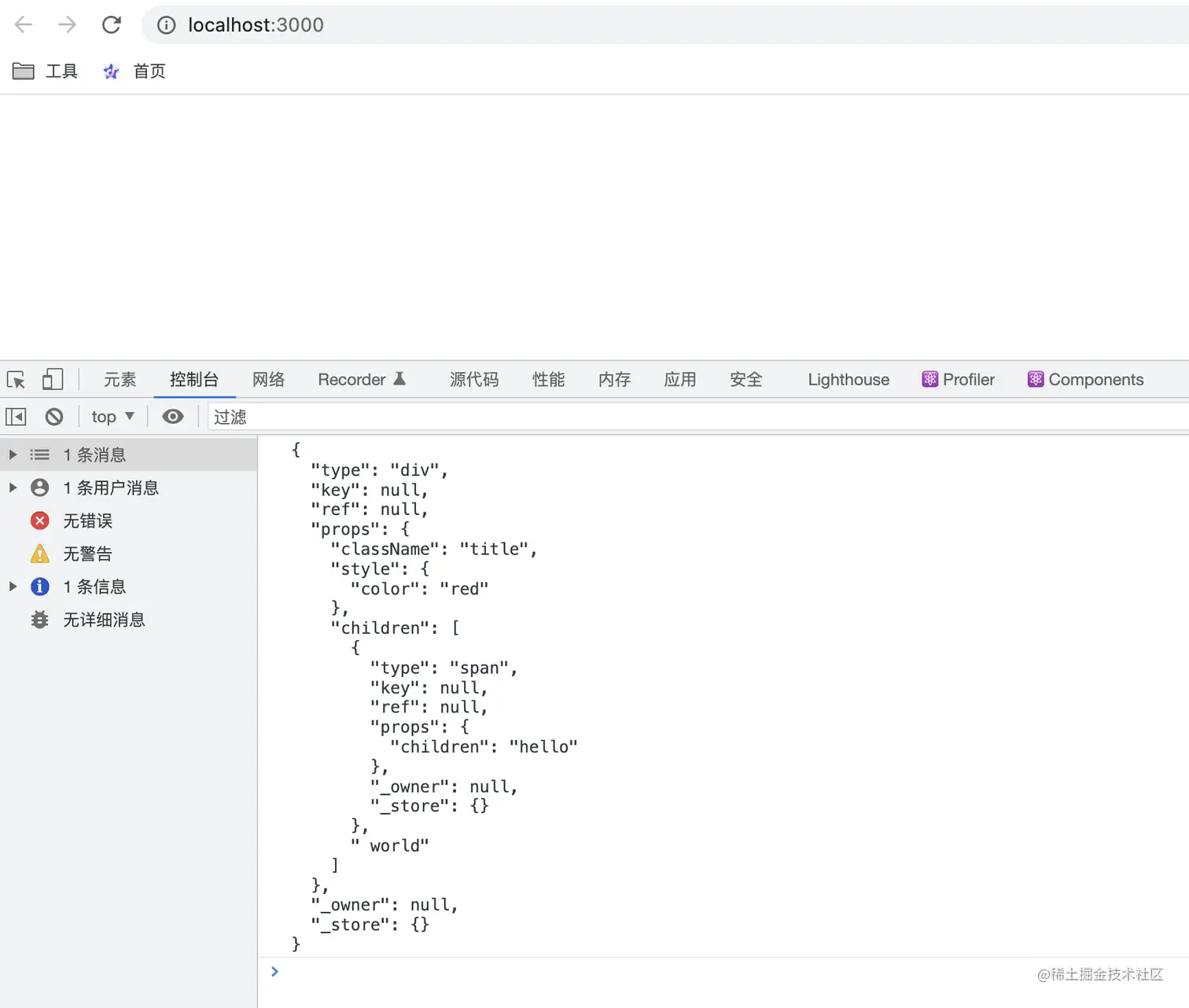Toggle the device toolbar icon
Screen dimensions: 1189x1008
point(53,380)
